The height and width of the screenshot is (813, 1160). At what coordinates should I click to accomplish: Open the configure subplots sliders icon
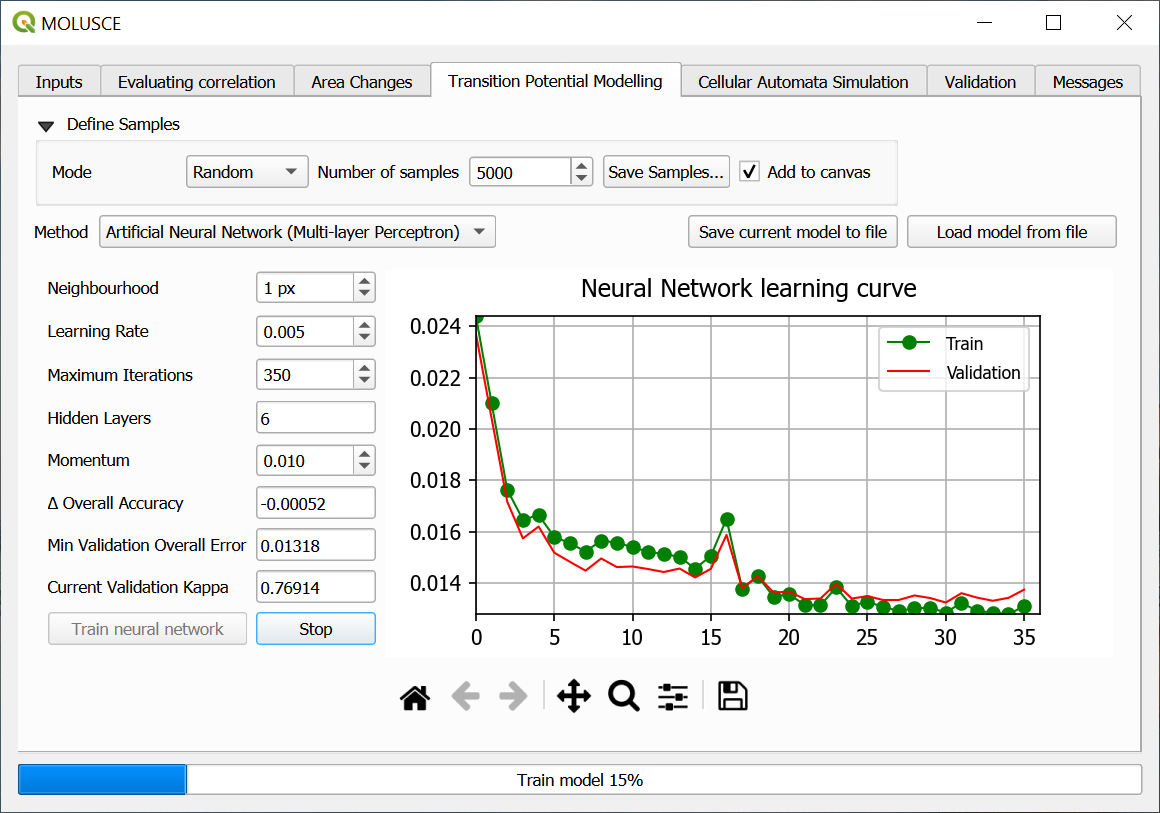click(672, 697)
